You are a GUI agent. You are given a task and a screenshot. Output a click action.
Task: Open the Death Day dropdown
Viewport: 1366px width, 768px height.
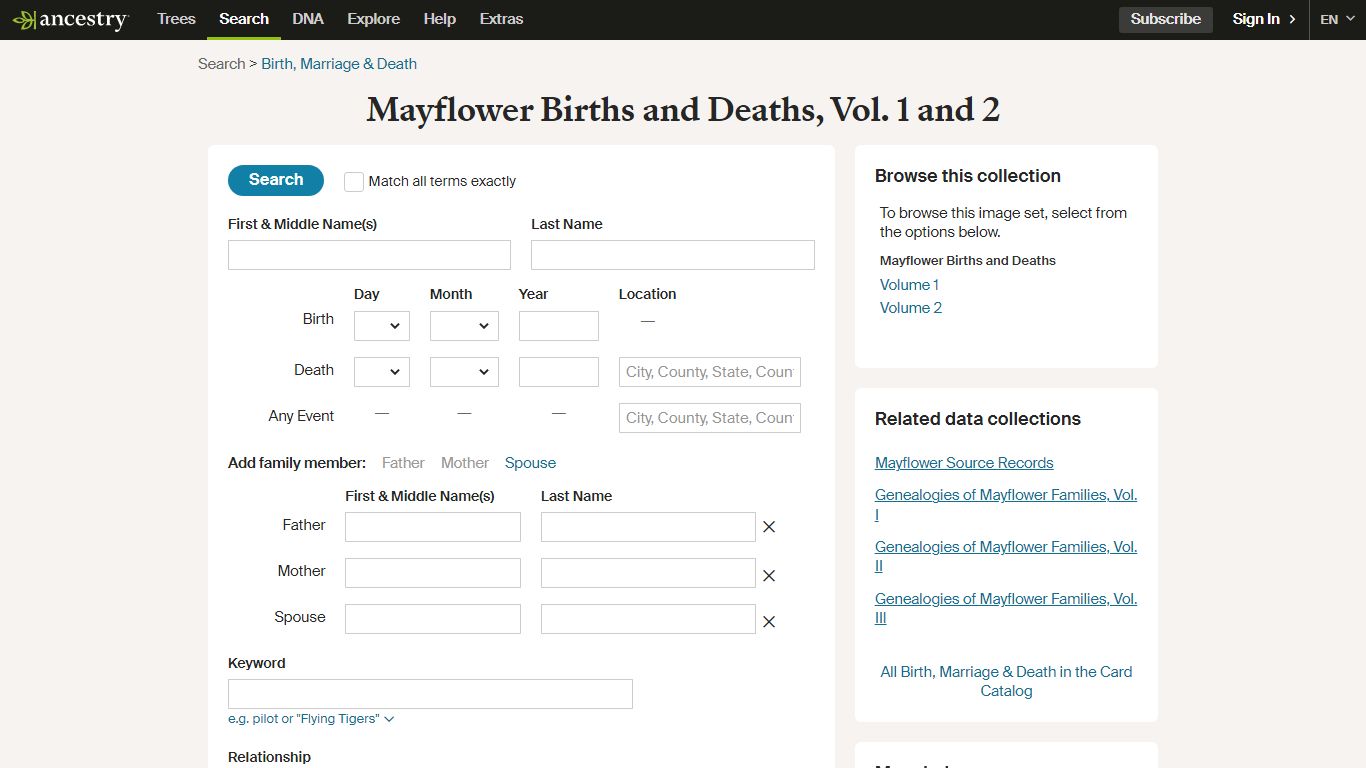point(382,372)
